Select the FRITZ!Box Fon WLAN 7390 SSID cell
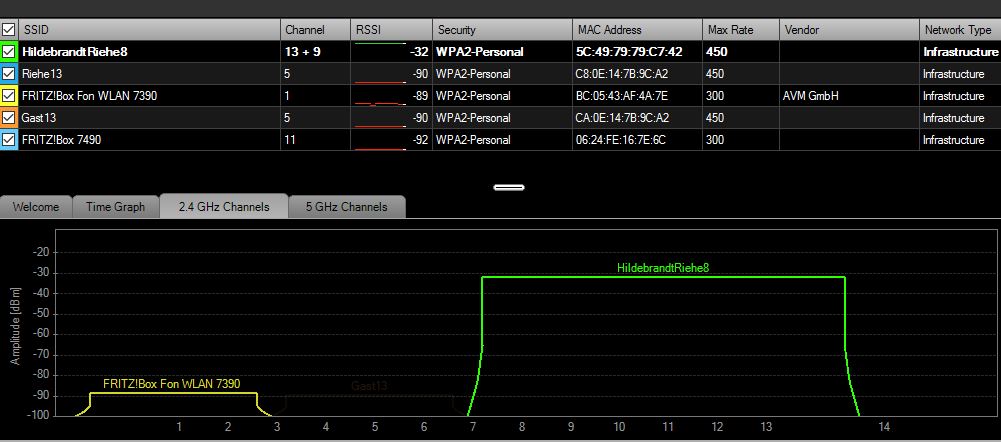 click(x=149, y=96)
